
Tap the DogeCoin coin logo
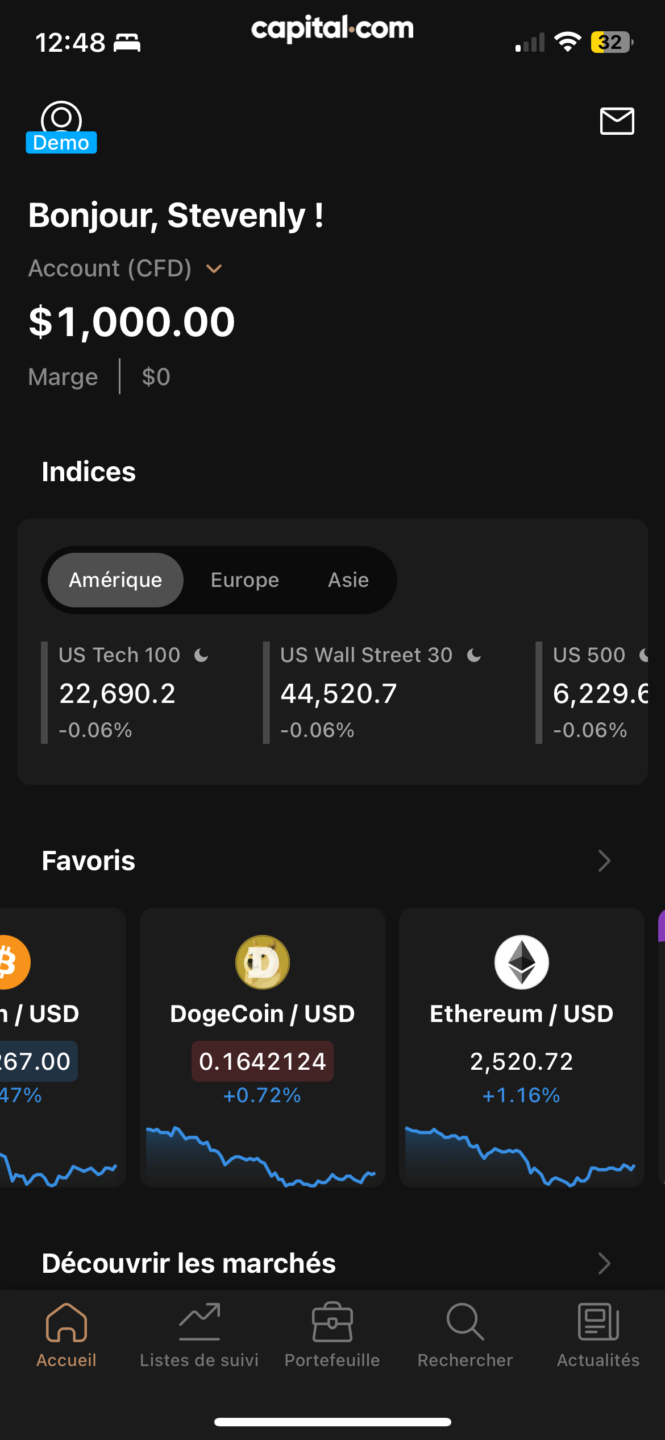pyautogui.click(x=262, y=962)
